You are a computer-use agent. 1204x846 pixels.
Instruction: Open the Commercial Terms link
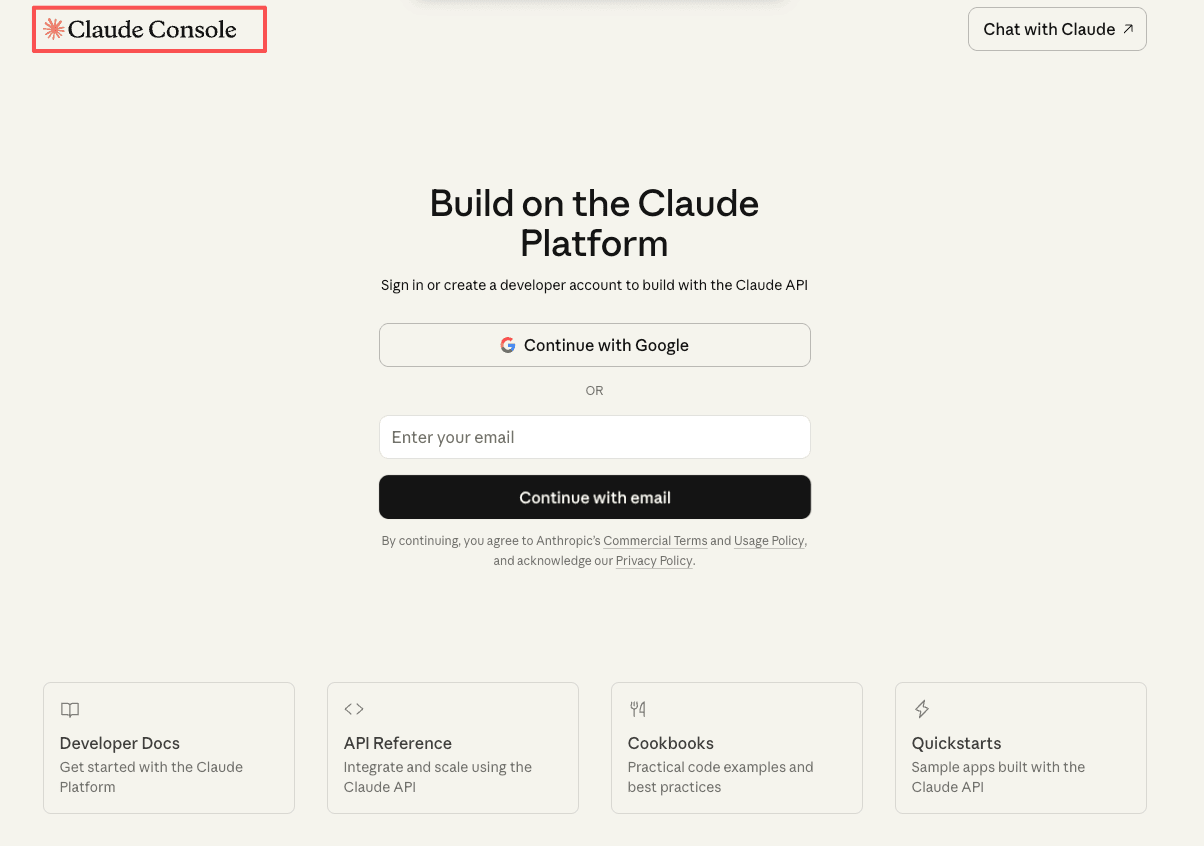pos(655,540)
